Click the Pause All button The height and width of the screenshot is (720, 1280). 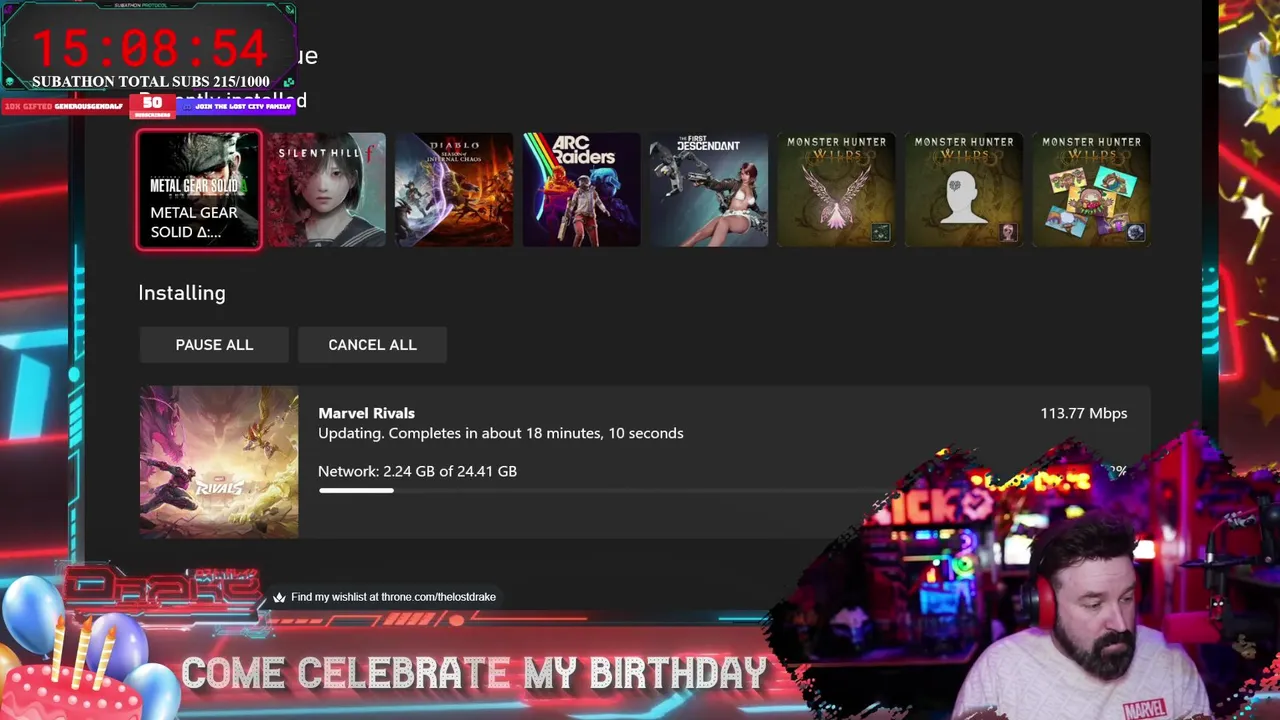(x=214, y=345)
